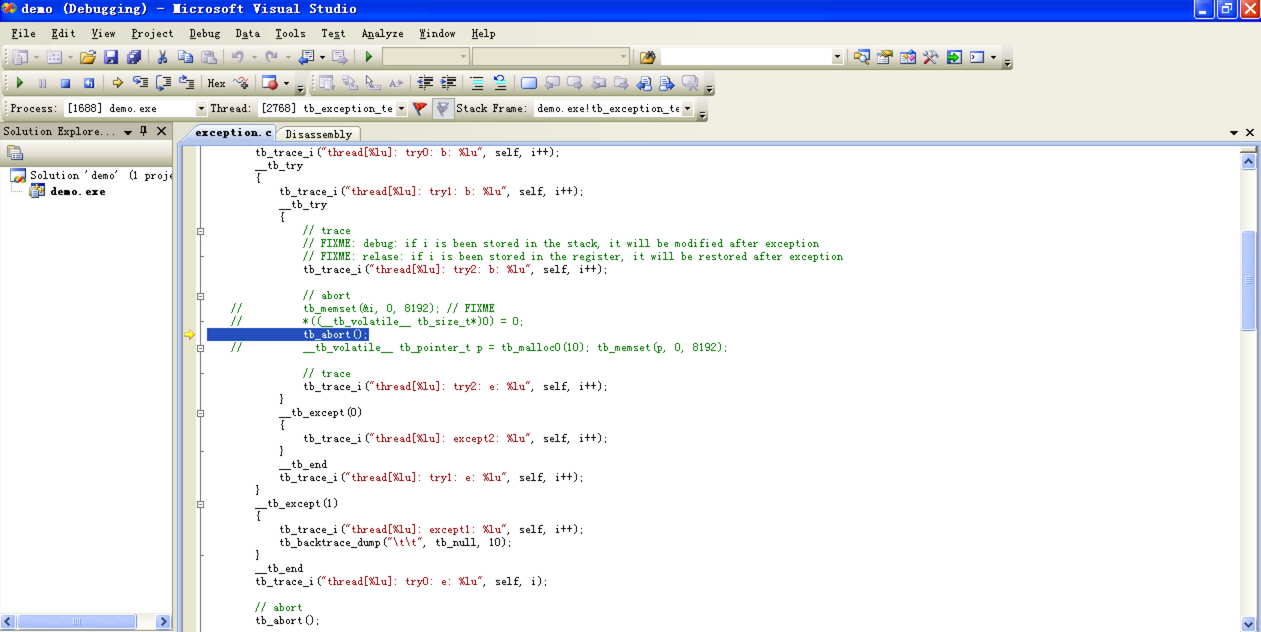Open the Edit menu
The image size is (1261, 632).
click(x=63, y=33)
